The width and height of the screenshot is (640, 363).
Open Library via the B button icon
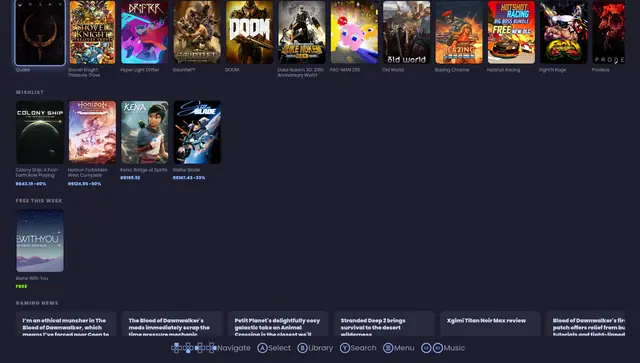coord(302,348)
